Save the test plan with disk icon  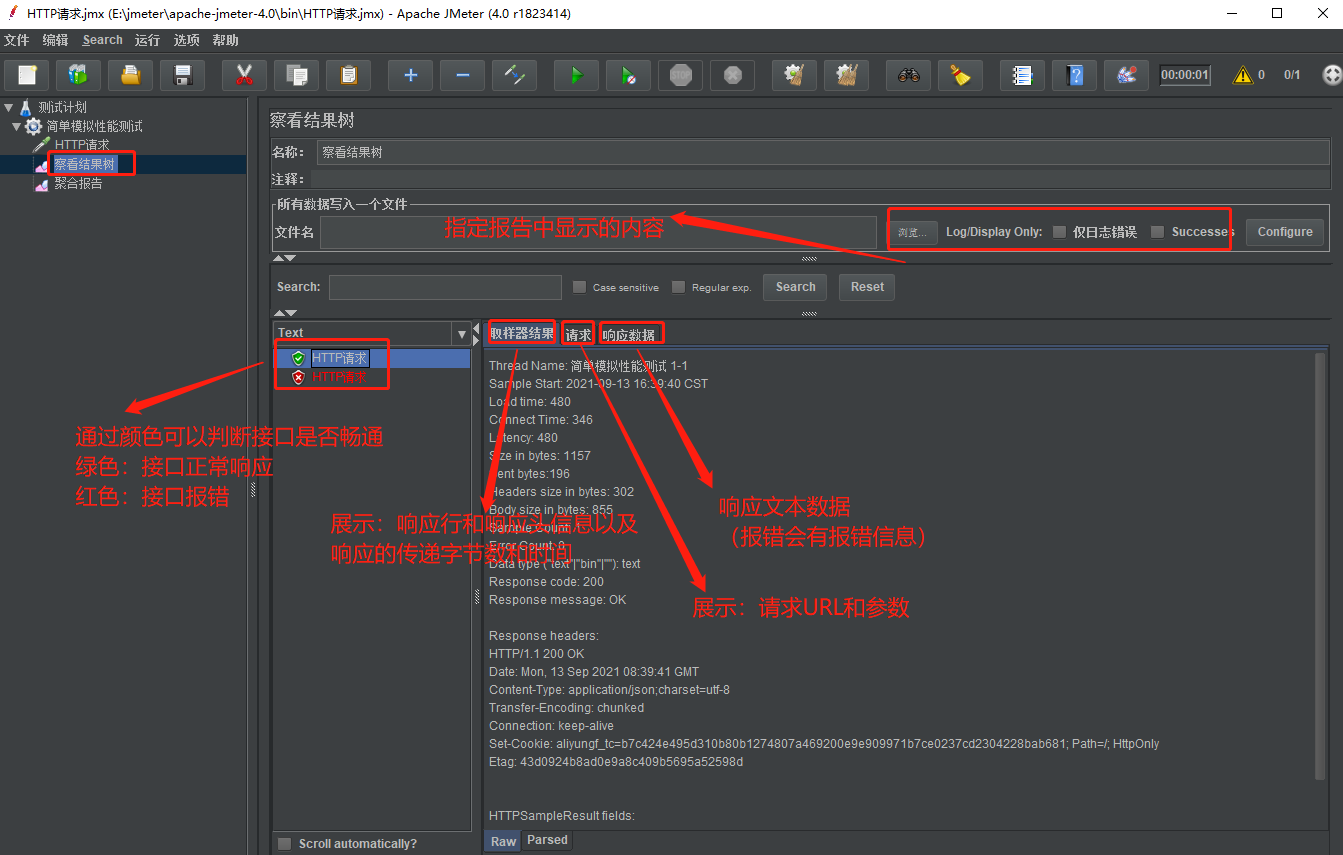pyautogui.click(x=182, y=75)
